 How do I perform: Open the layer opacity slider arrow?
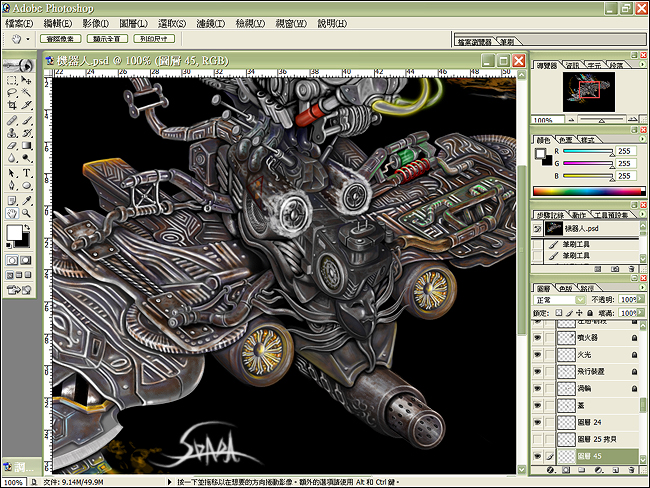pyautogui.click(x=641, y=299)
